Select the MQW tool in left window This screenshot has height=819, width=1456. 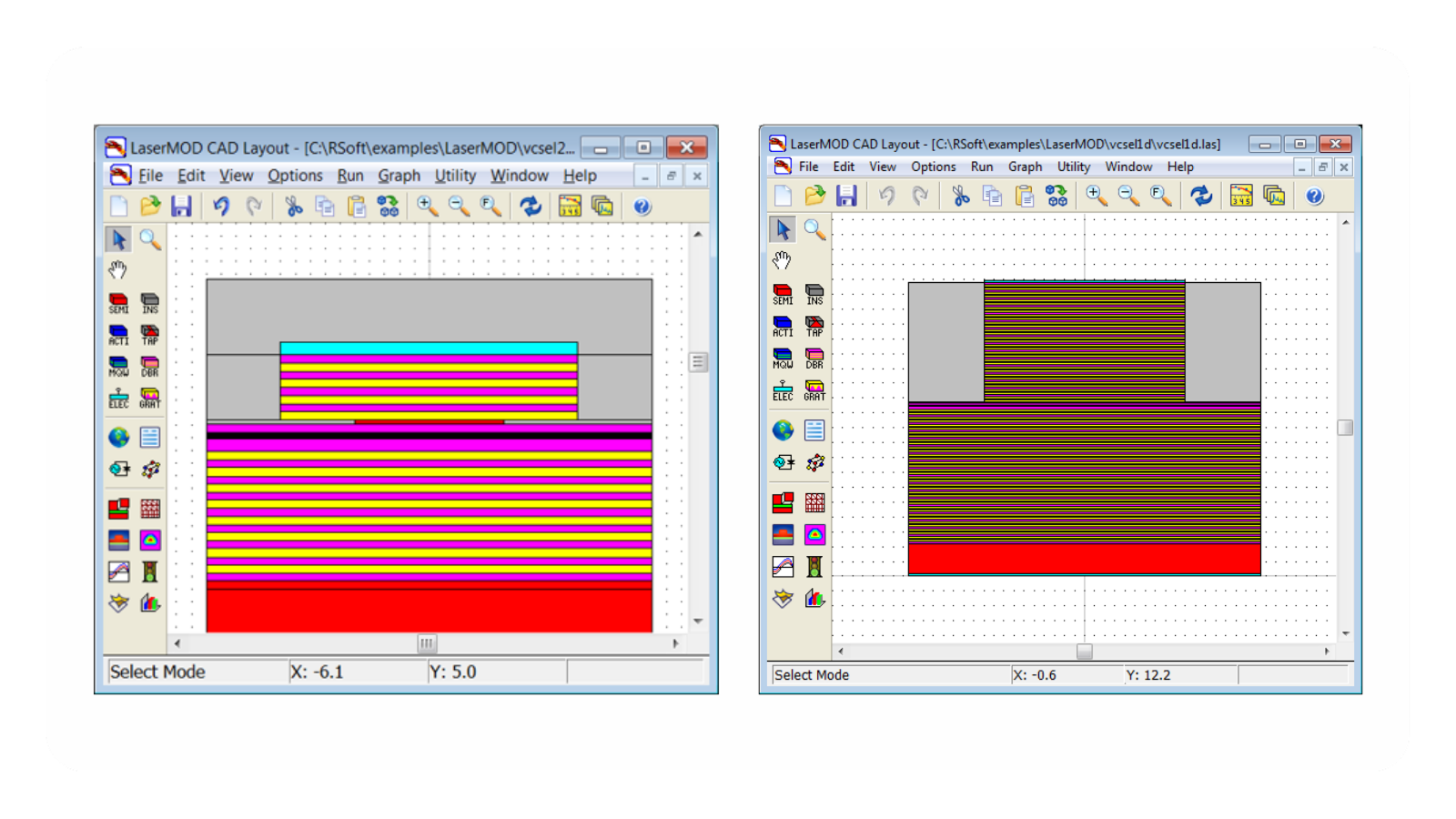(118, 367)
